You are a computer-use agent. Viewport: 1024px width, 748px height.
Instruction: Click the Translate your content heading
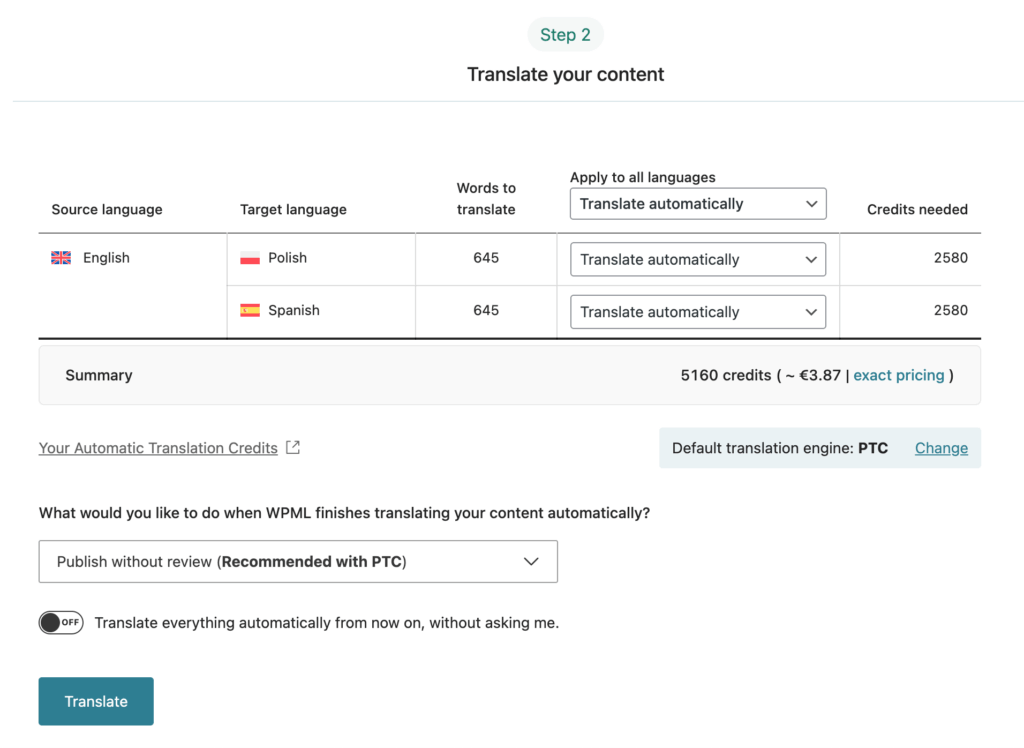tap(565, 74)
